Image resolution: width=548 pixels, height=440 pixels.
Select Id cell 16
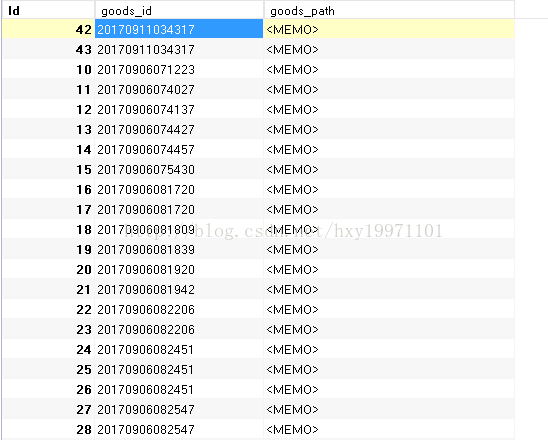[x=49, y=189]
